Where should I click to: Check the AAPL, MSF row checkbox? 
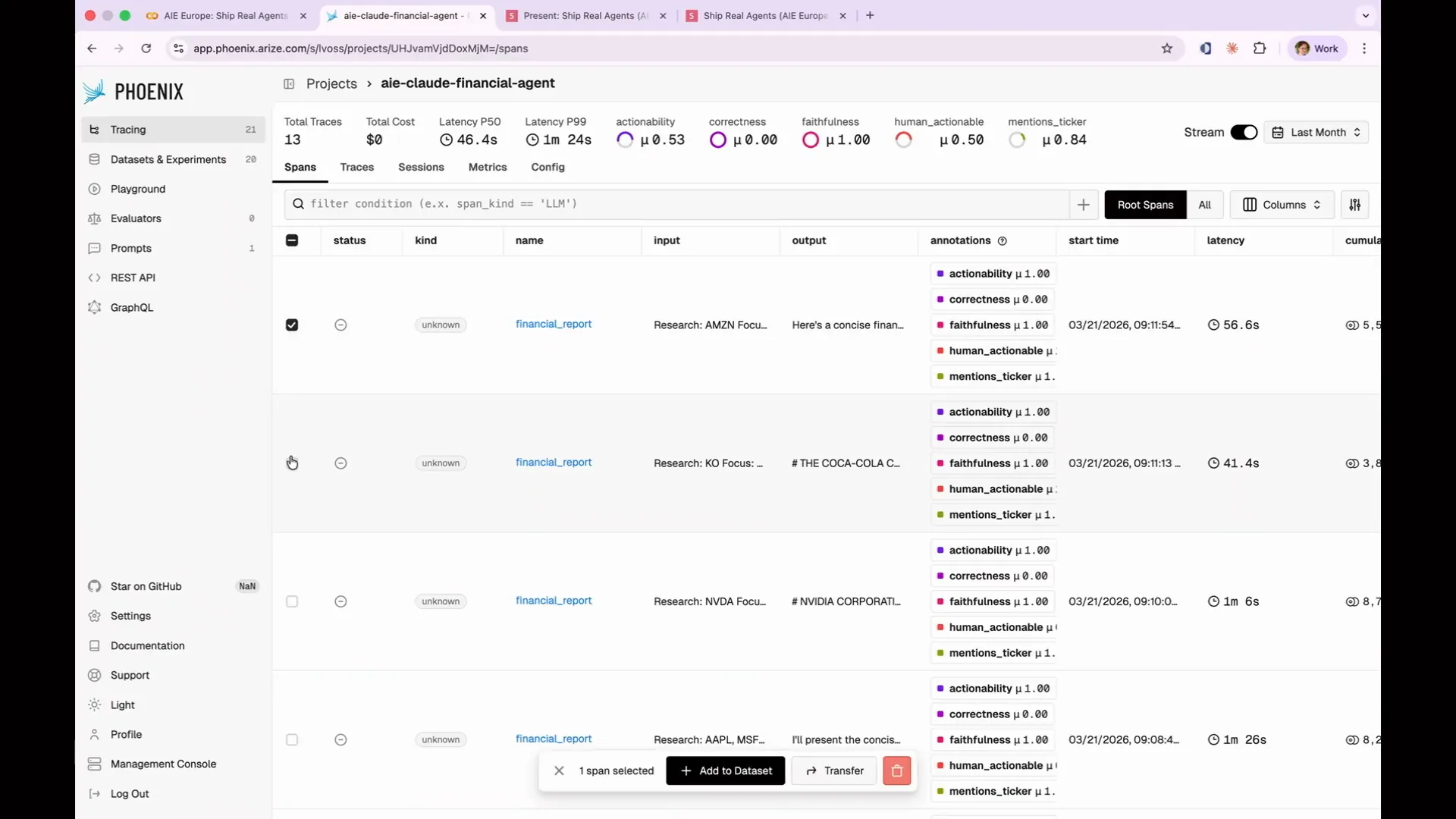tap(292, 739)
